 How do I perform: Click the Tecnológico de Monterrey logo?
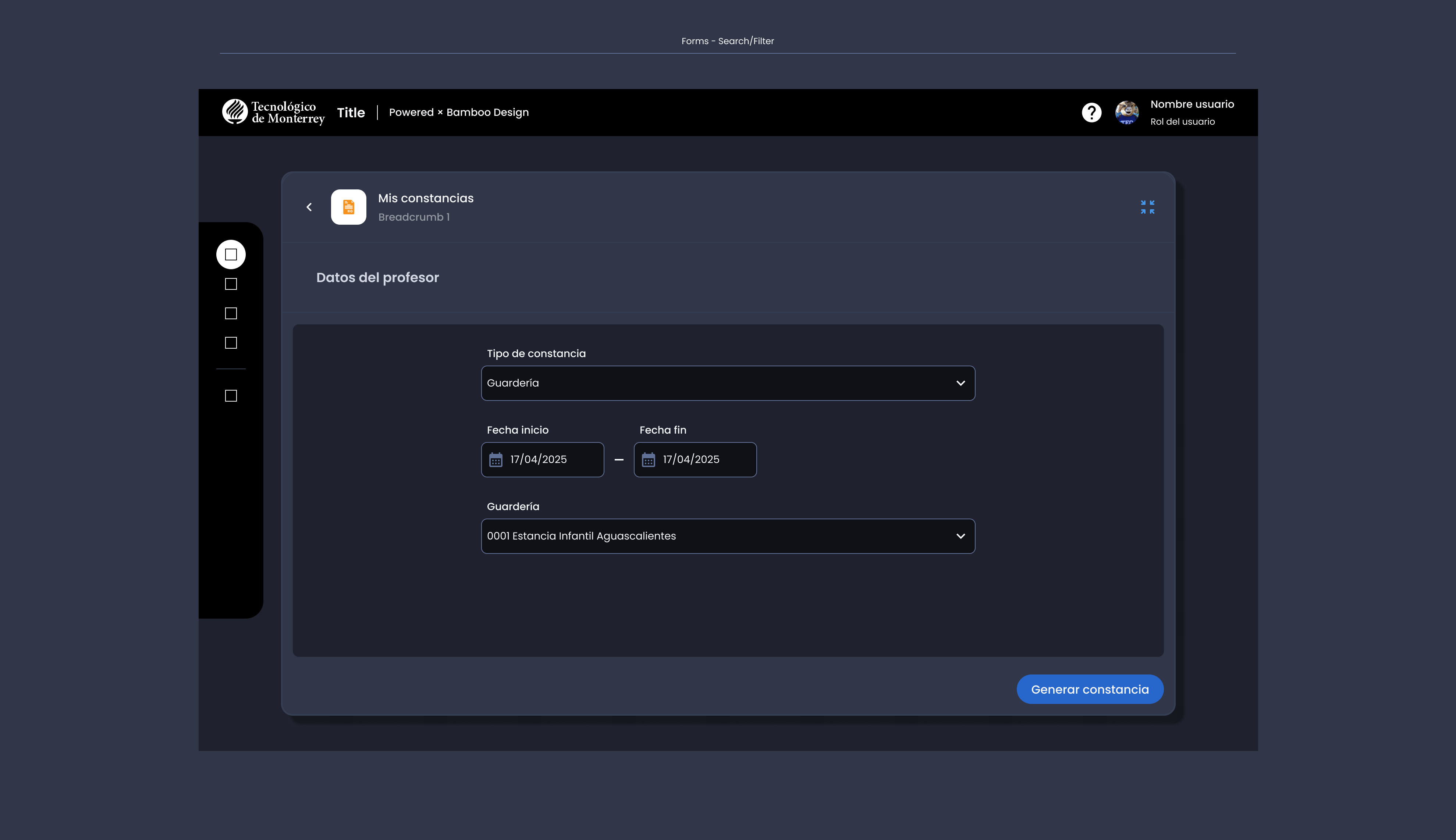(x=273, y=113)
